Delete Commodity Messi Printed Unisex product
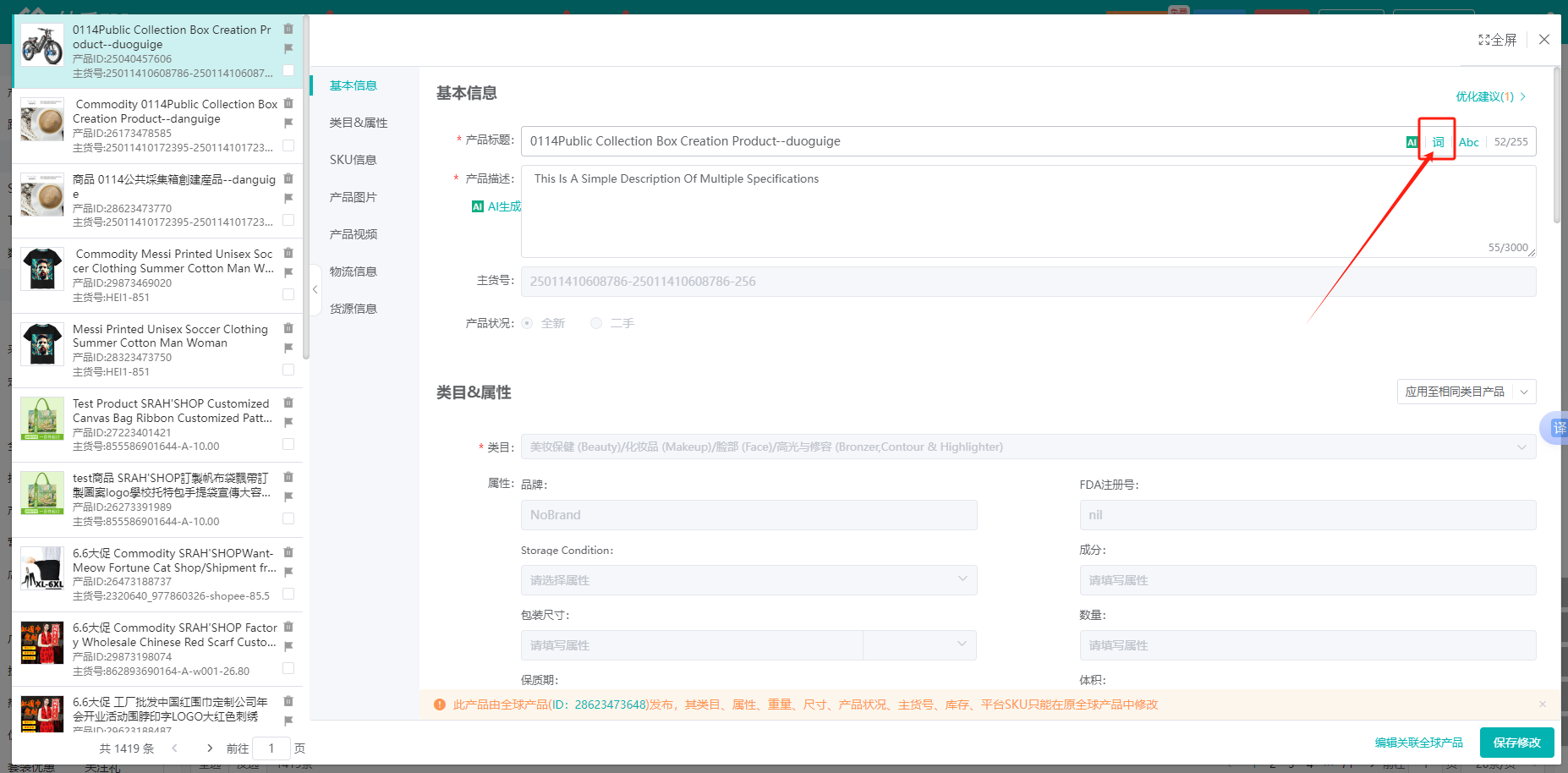The height and width of the screenshot is (773, 1568). pos(288,253)
